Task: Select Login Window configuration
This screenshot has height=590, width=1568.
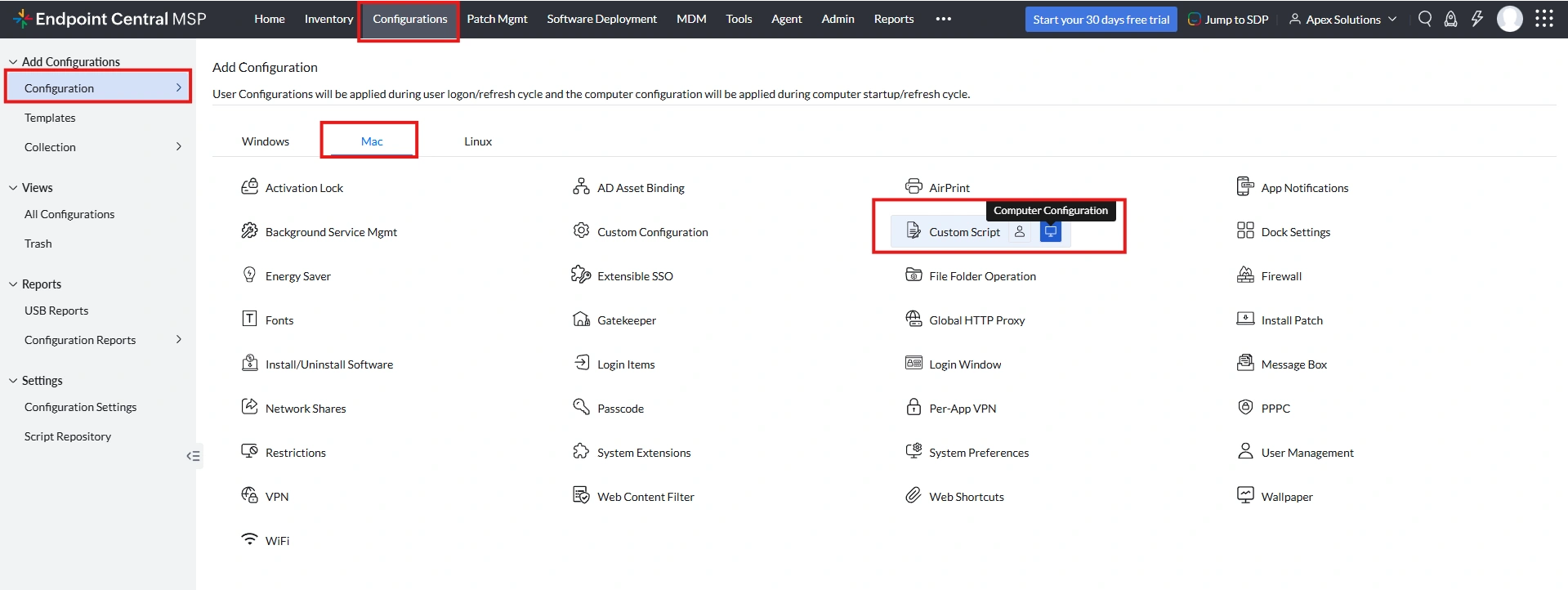Action: [x=954, y=364]
